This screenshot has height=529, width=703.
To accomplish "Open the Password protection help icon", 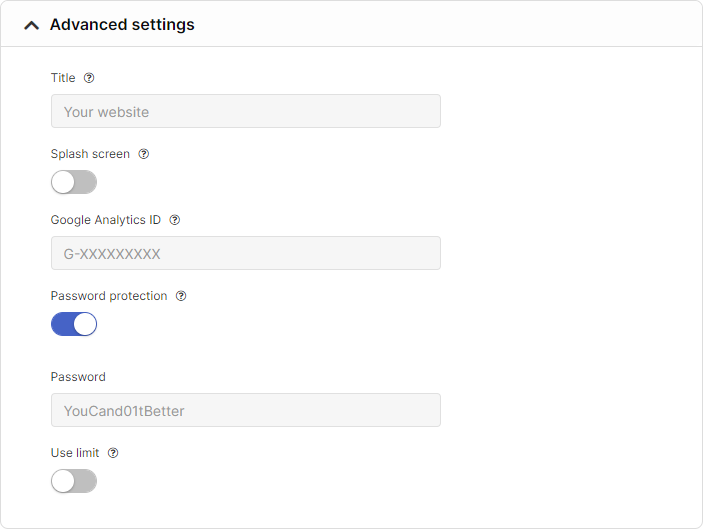I will tap(181, 296).
